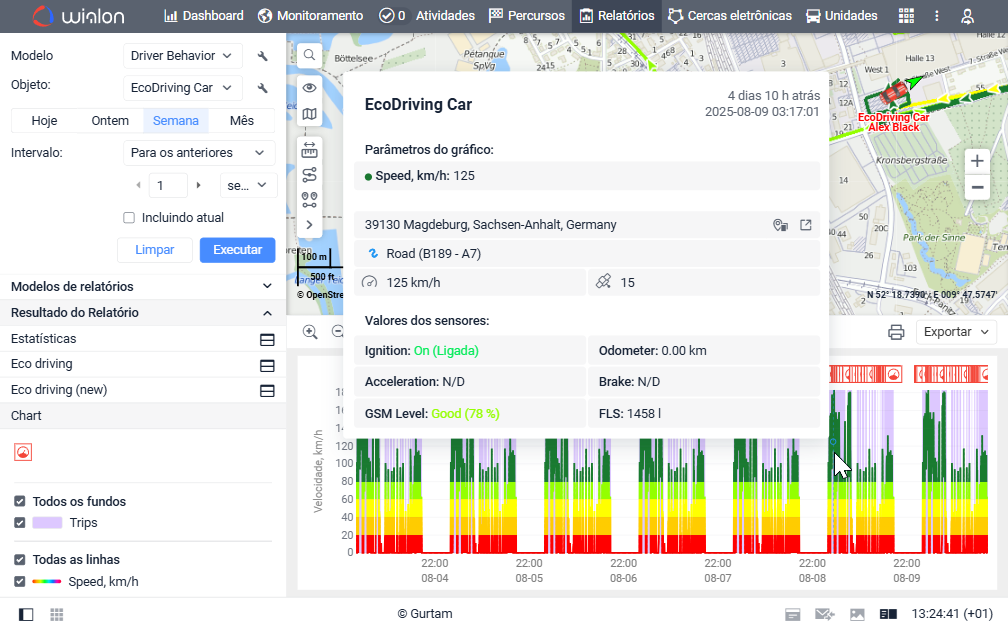The width and height of the screenshot is (1008, 630).
Task: Click the Executar button
Action: [237, 250]
